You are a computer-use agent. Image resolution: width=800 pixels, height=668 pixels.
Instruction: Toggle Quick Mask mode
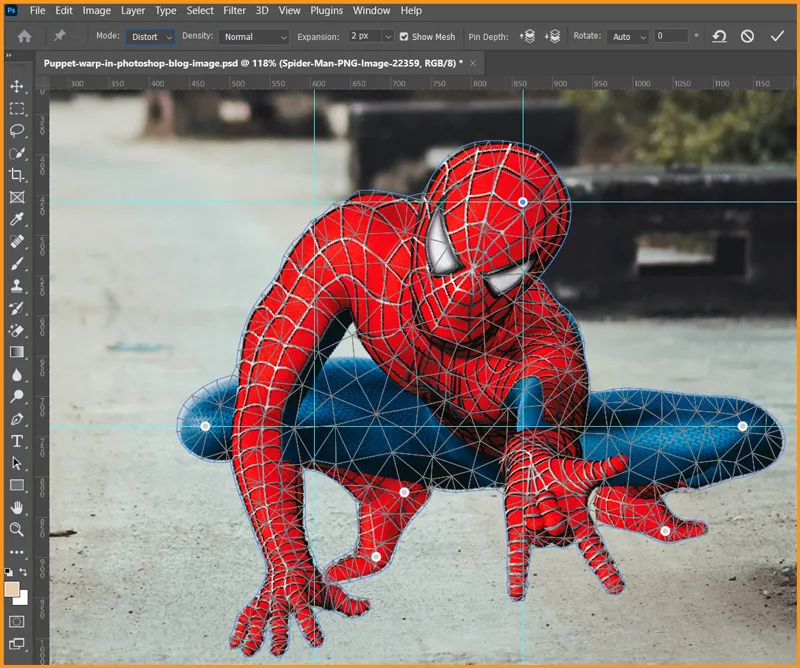click(x=17, y=621)
